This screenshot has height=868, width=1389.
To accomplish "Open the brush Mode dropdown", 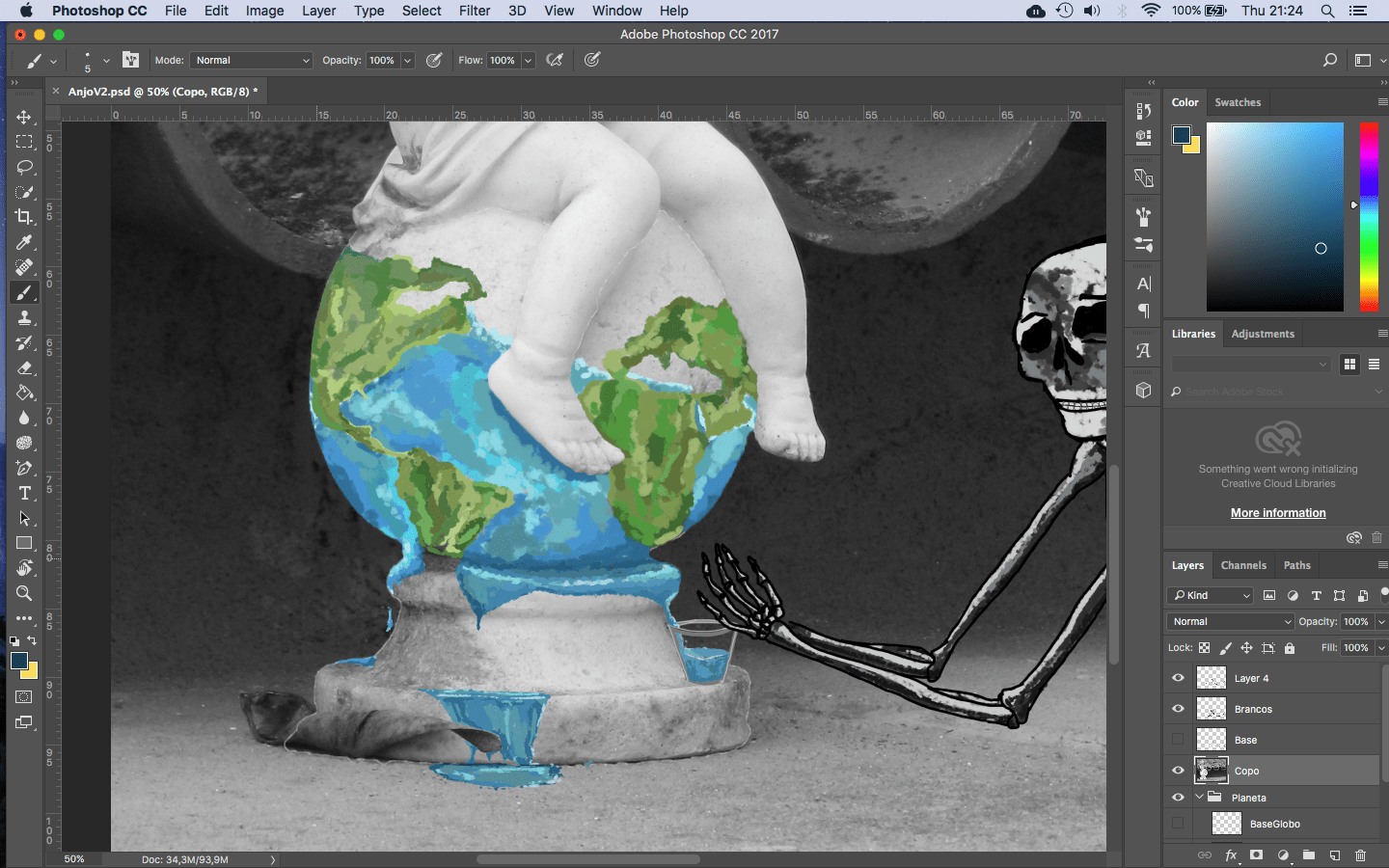I will (x=252, y=60).
